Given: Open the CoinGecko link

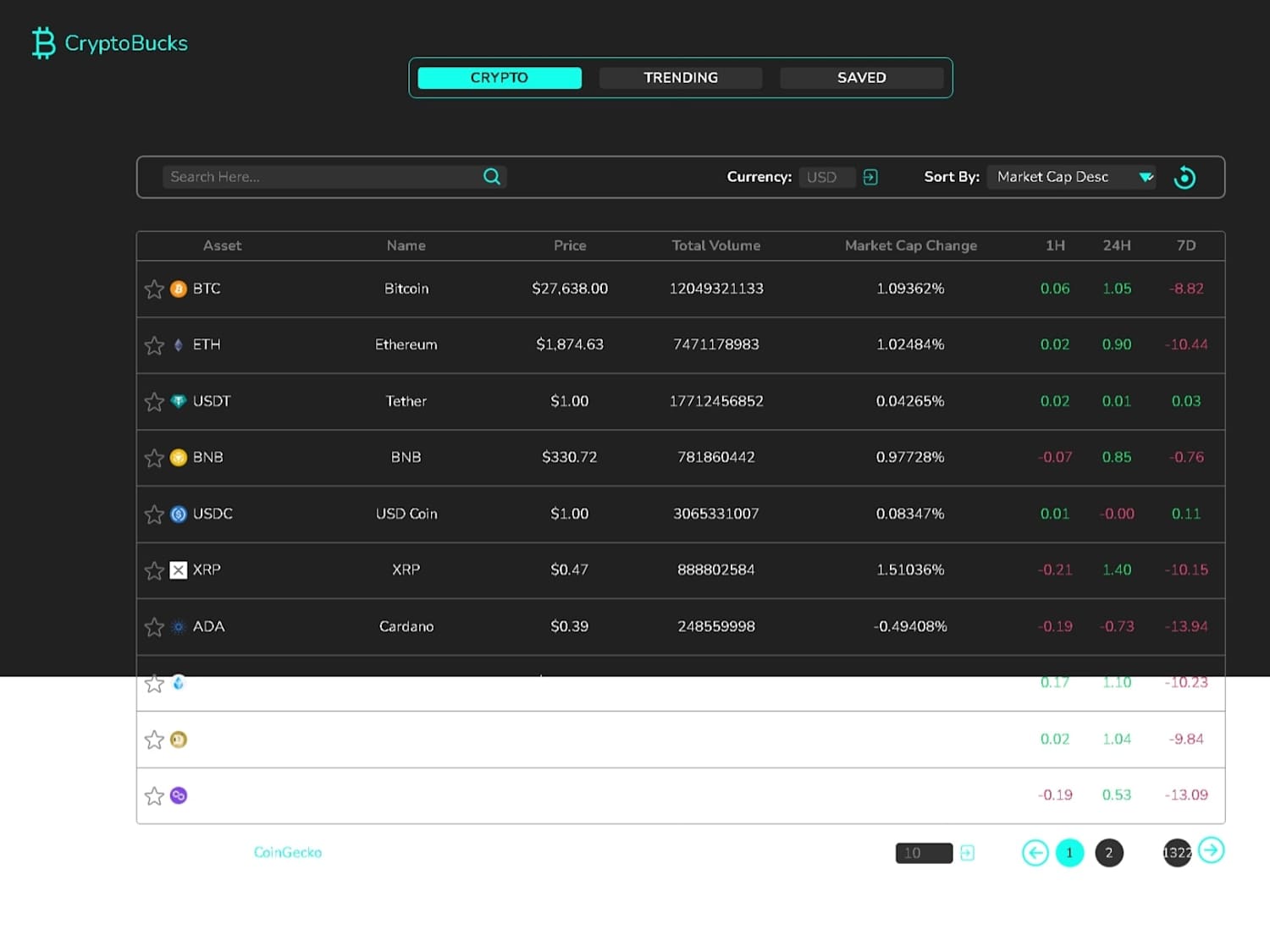Looking at the screenshot, I should tap(288, 852).
